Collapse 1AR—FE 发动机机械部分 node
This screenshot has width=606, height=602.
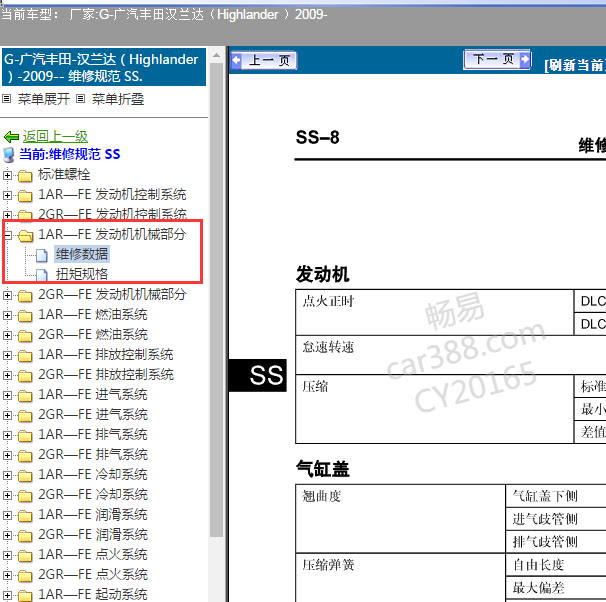pyautogui.click(x=8, y=235)
